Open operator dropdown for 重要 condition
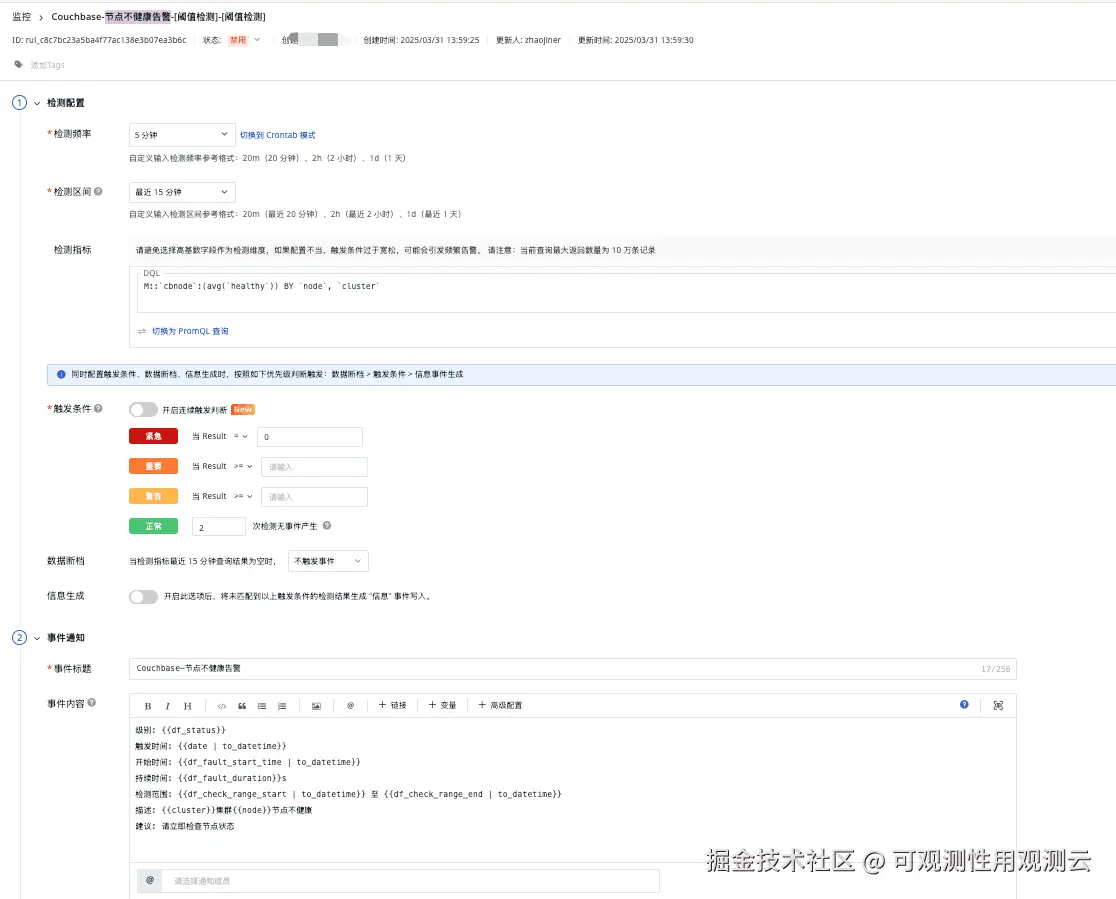1116x899 pixels. (243, 466)
